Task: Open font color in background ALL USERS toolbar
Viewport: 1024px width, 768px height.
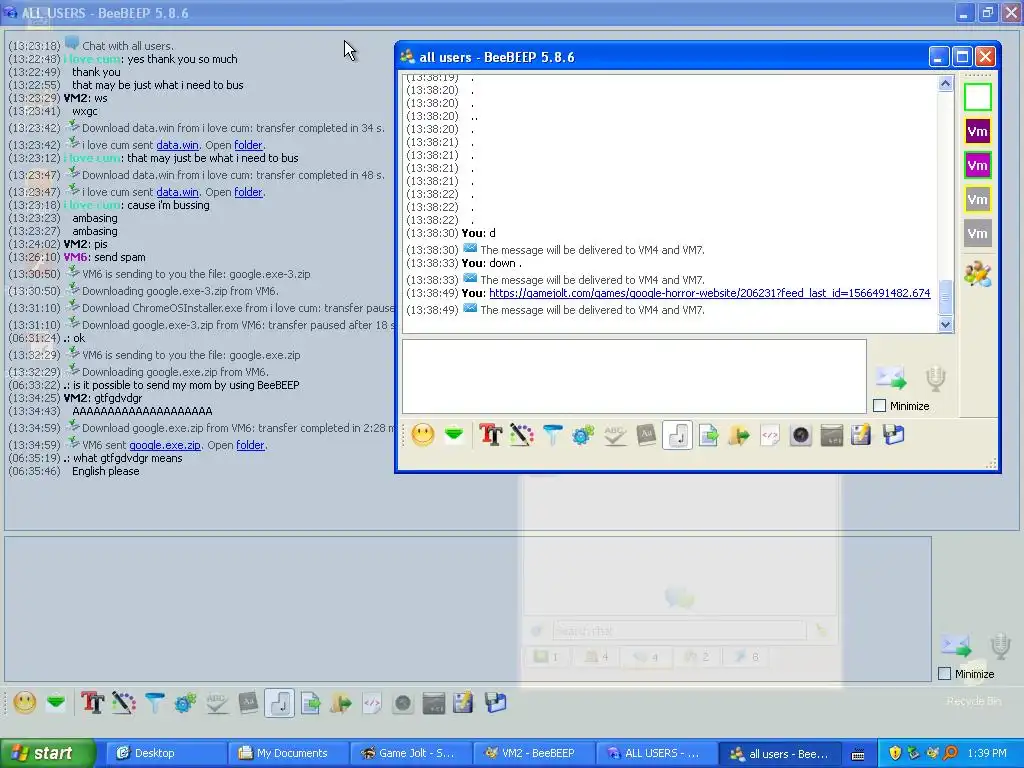Action: coord(123,703)
